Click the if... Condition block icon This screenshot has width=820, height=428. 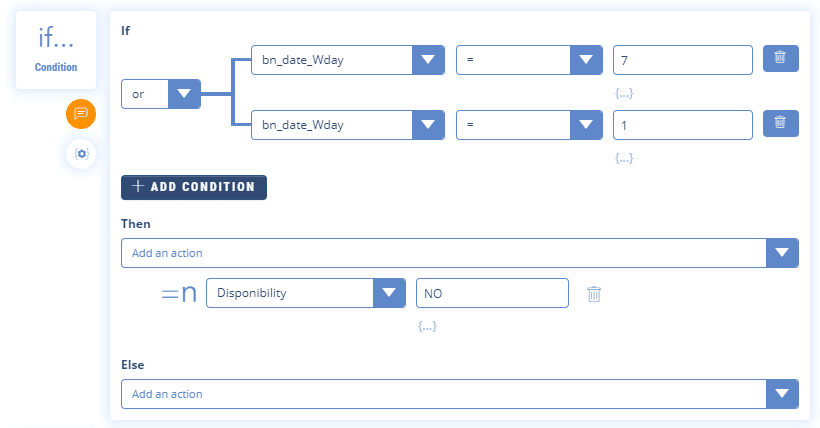coord(56,51)
